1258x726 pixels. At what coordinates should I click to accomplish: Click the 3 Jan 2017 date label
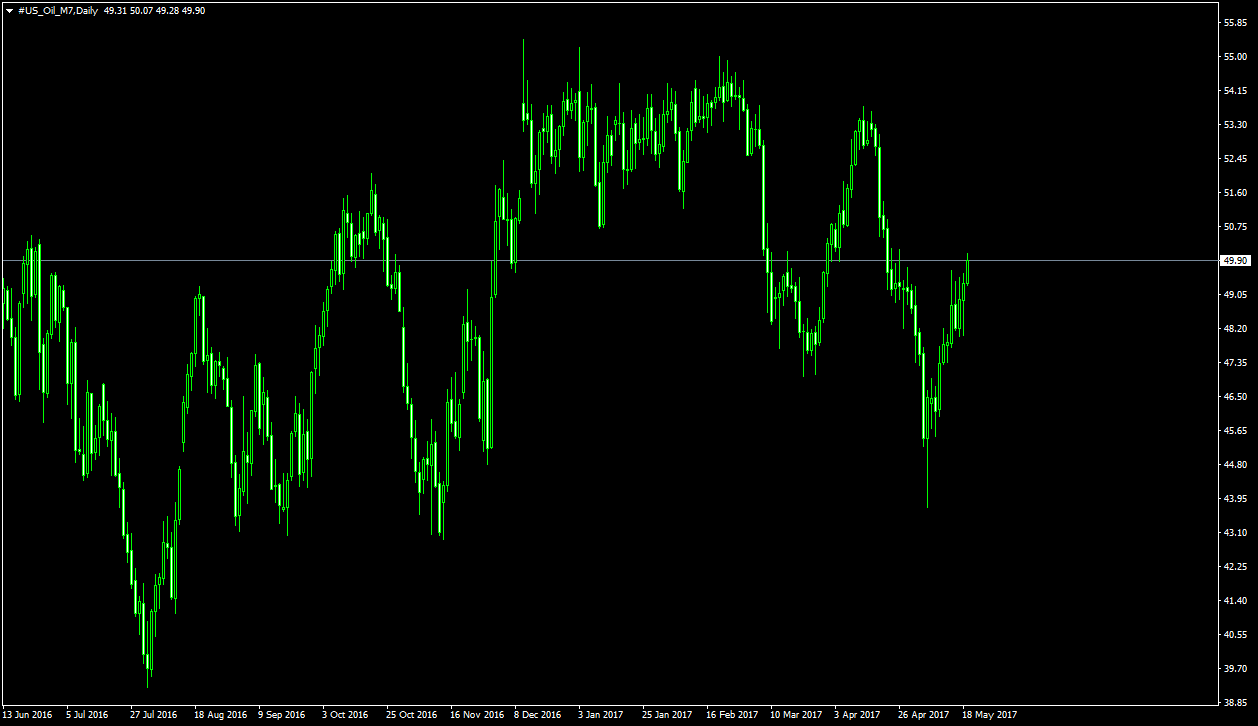click(601, 715)
